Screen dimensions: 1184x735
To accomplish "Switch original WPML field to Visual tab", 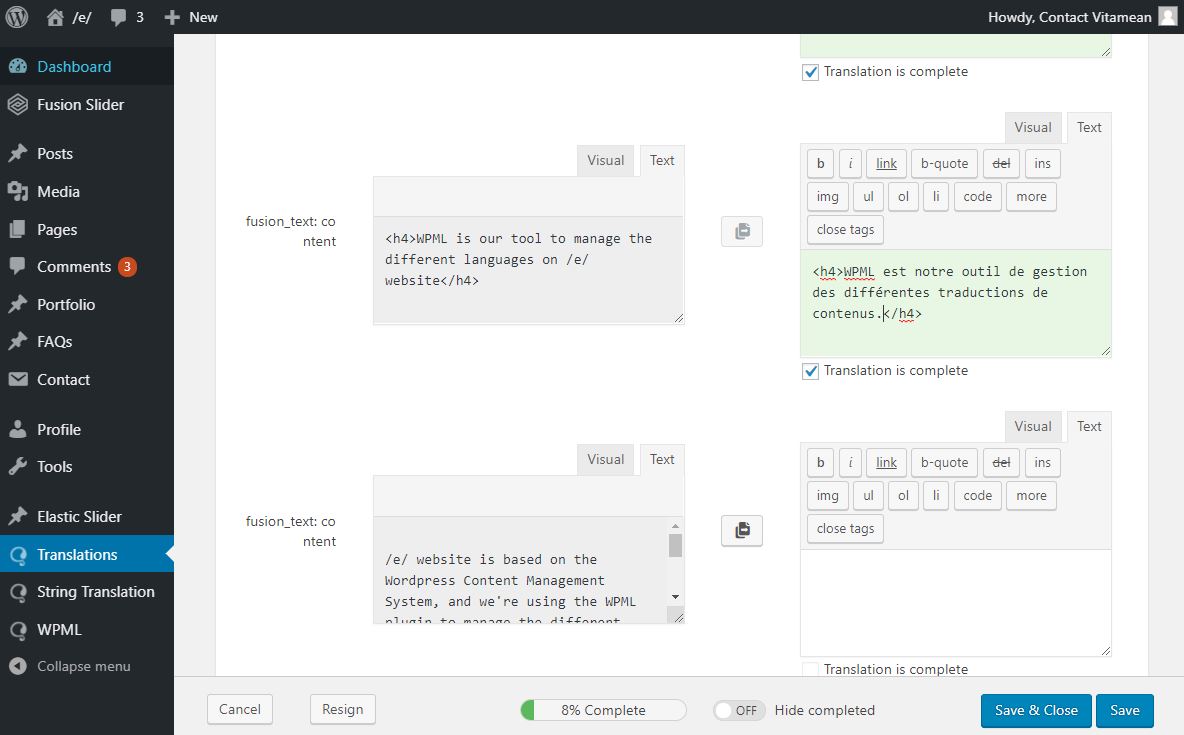I will (x=606, y=160).
